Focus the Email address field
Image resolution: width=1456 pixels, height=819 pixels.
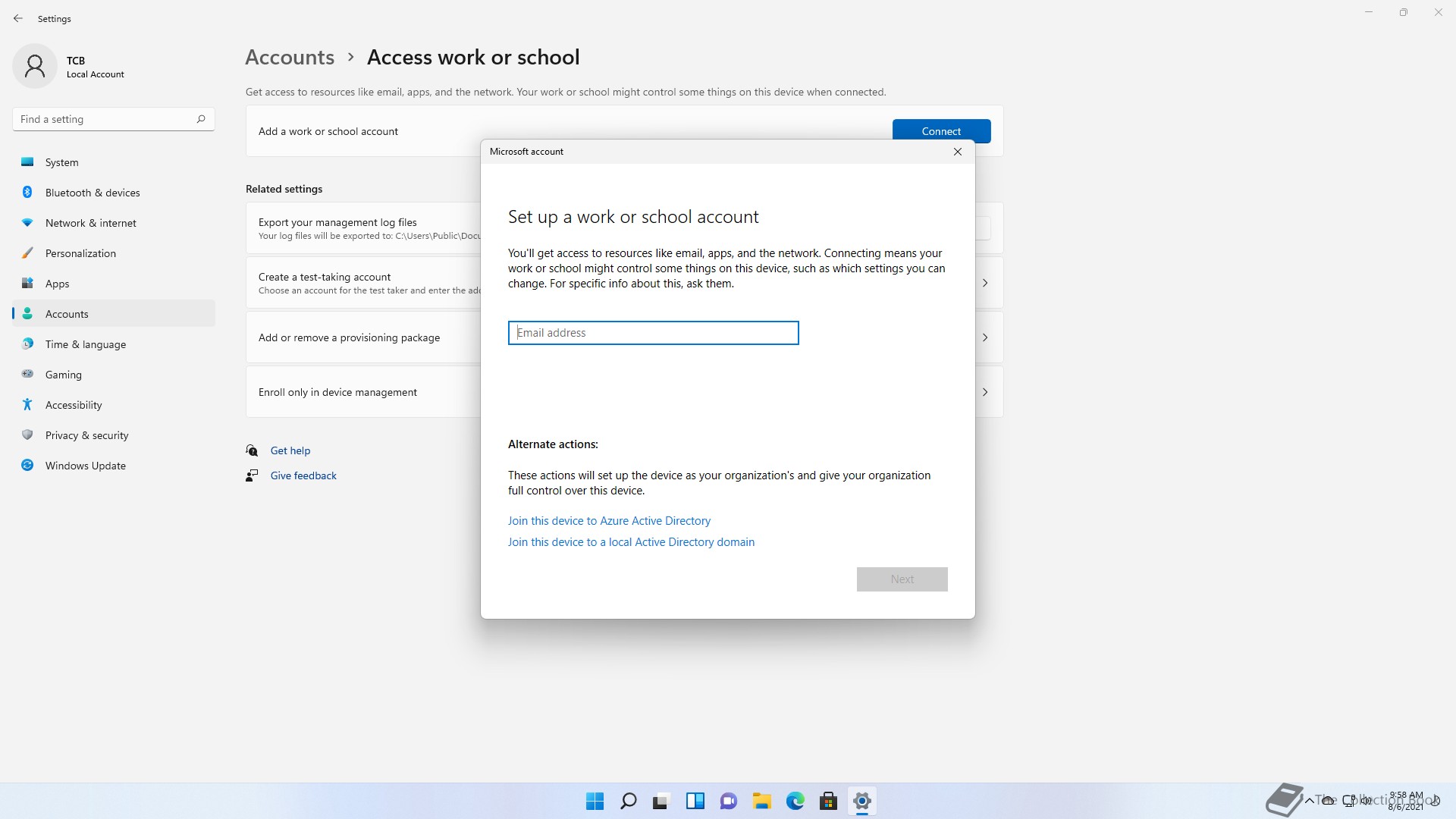(x=653, y=333)
